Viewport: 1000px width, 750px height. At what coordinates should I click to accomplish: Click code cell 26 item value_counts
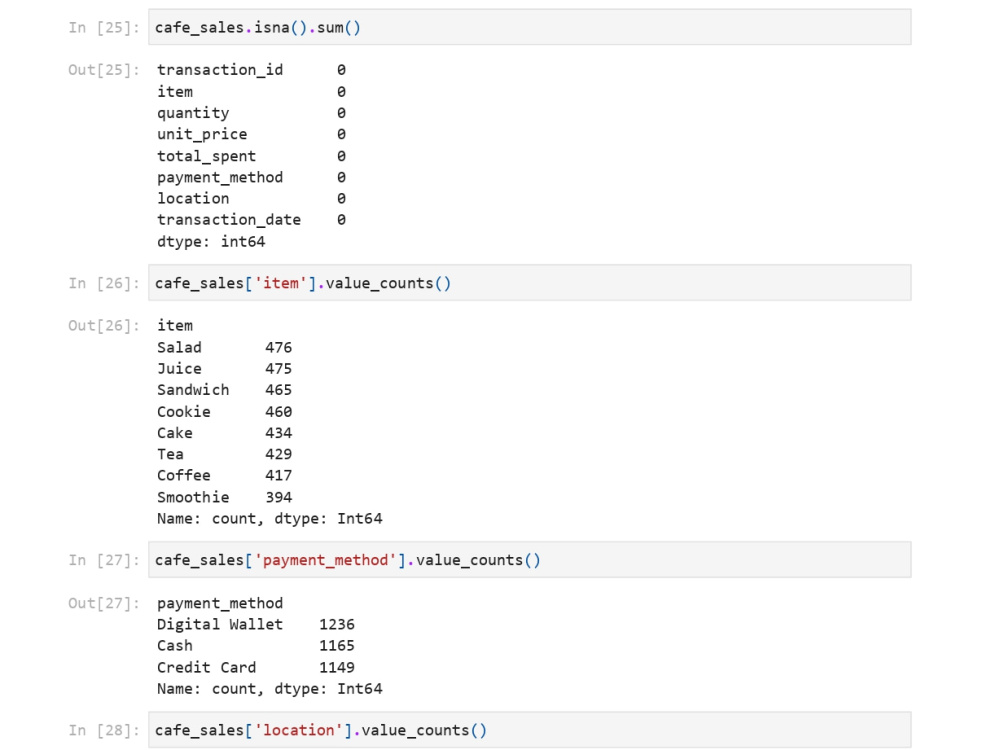point(529,283)
